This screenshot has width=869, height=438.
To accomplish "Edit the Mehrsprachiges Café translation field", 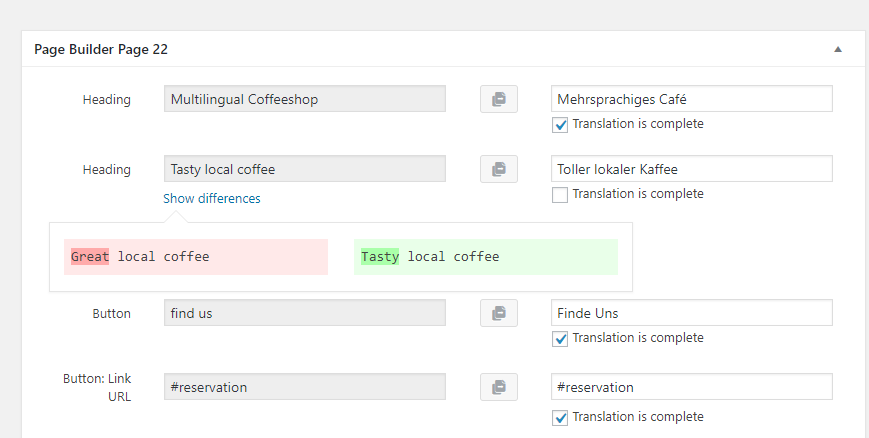I will 692,99.
